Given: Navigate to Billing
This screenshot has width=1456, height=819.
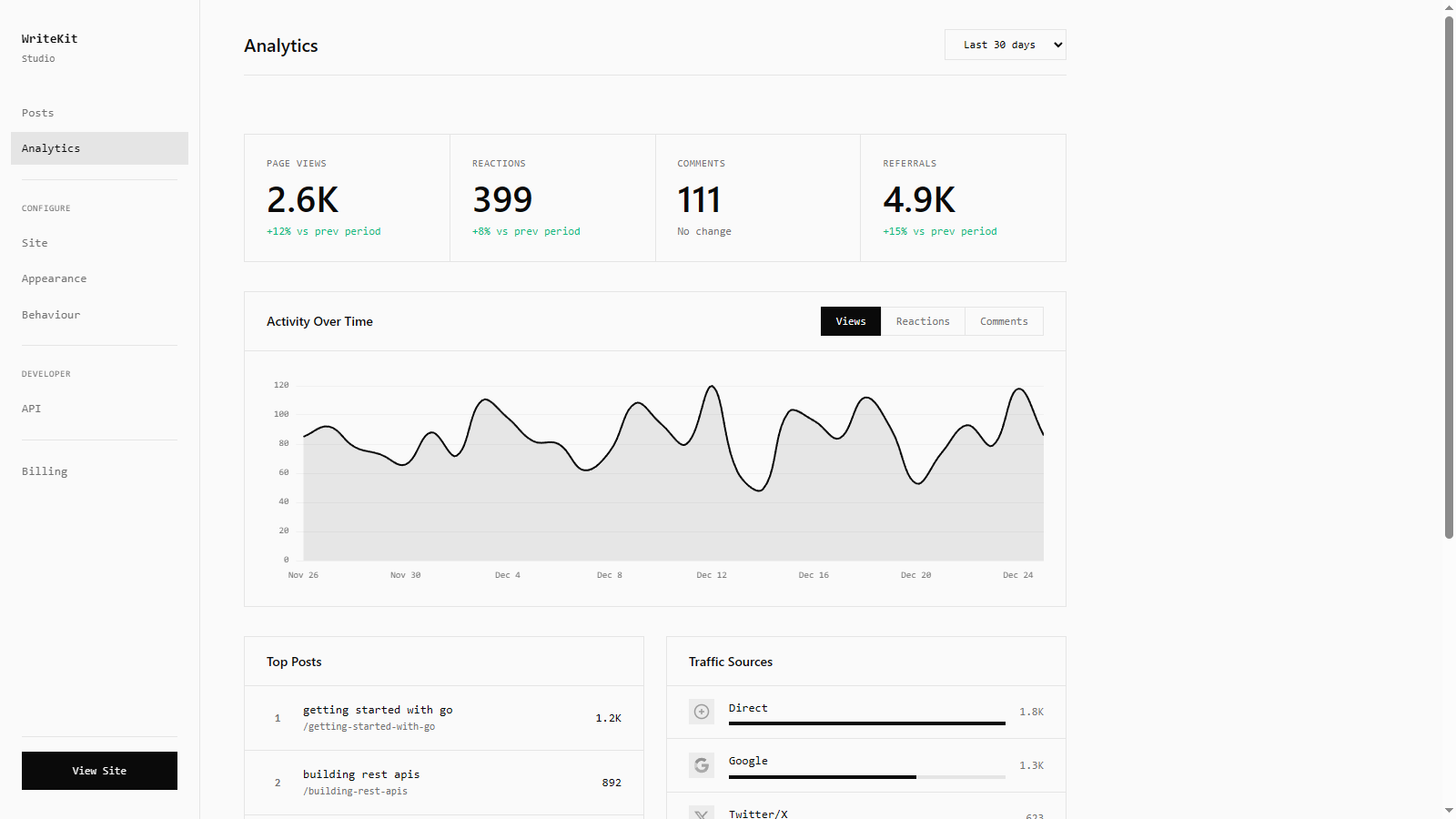Looking at the screenshot, I should point(45,471).
